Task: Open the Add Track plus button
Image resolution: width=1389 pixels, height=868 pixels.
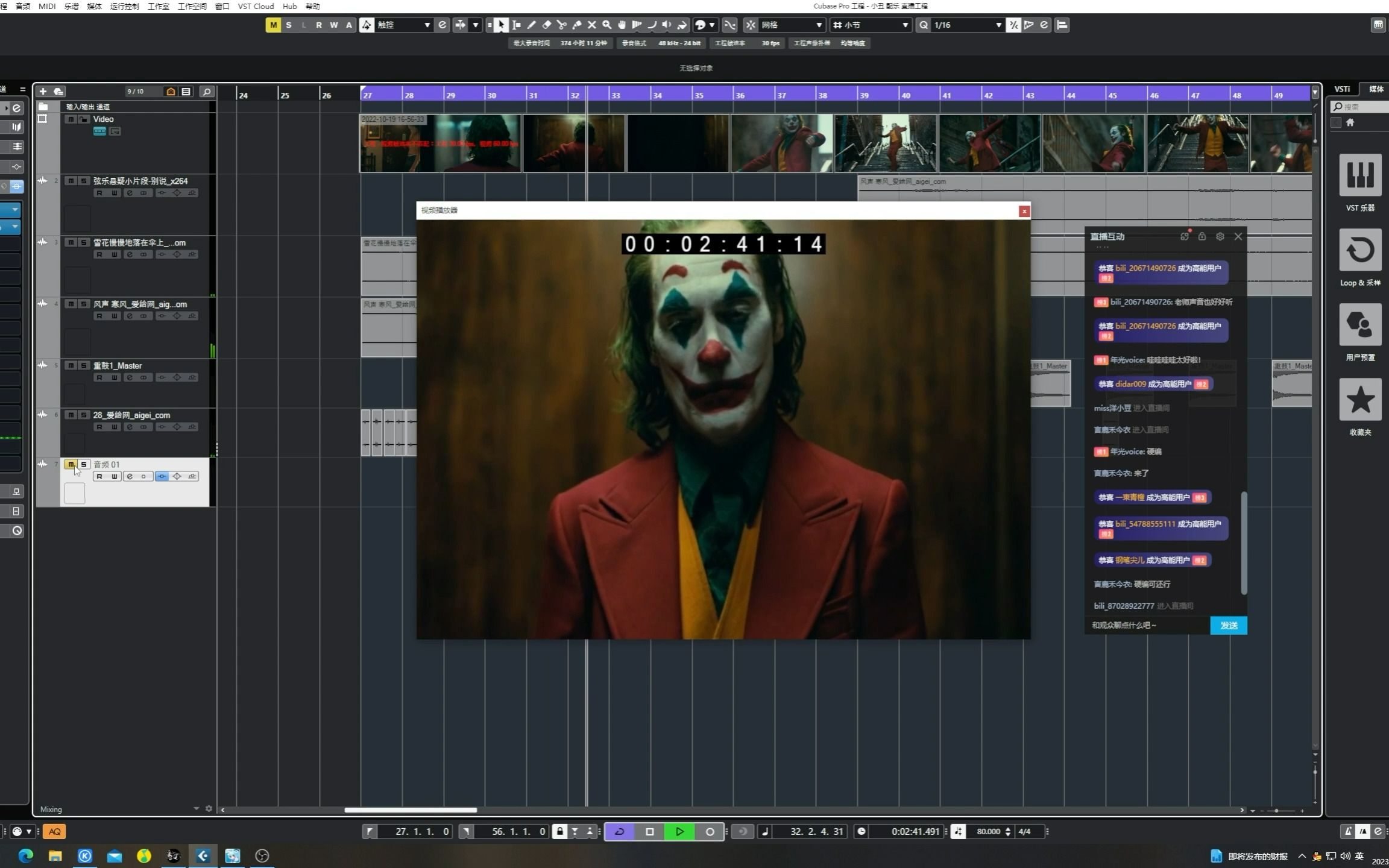Action: click(x=43, y=92)
